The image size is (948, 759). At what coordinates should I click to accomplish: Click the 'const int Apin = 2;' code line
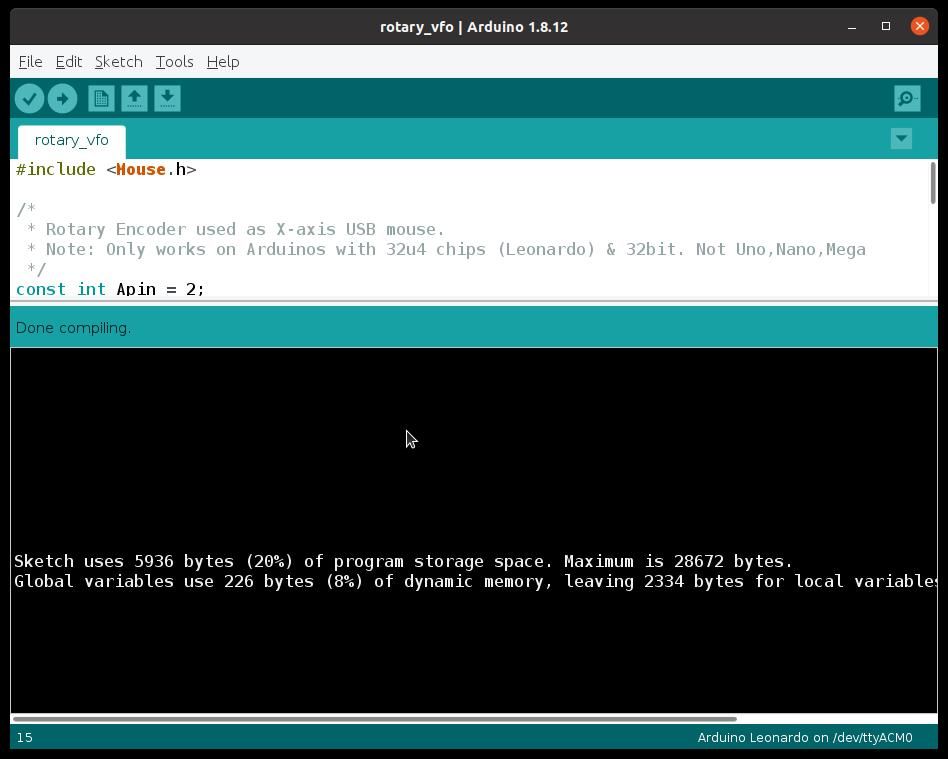[x=110, y=289]
